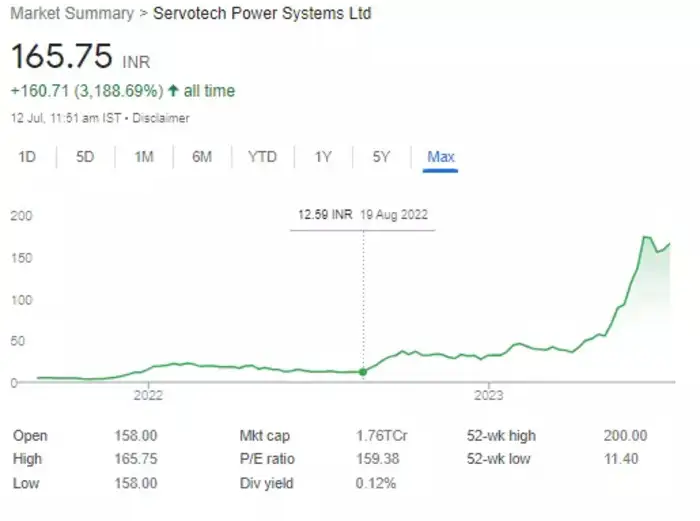The height and width of the screenshot is (521, 700).
Task: Click the green data point on chart
Action: click(363, 371)
